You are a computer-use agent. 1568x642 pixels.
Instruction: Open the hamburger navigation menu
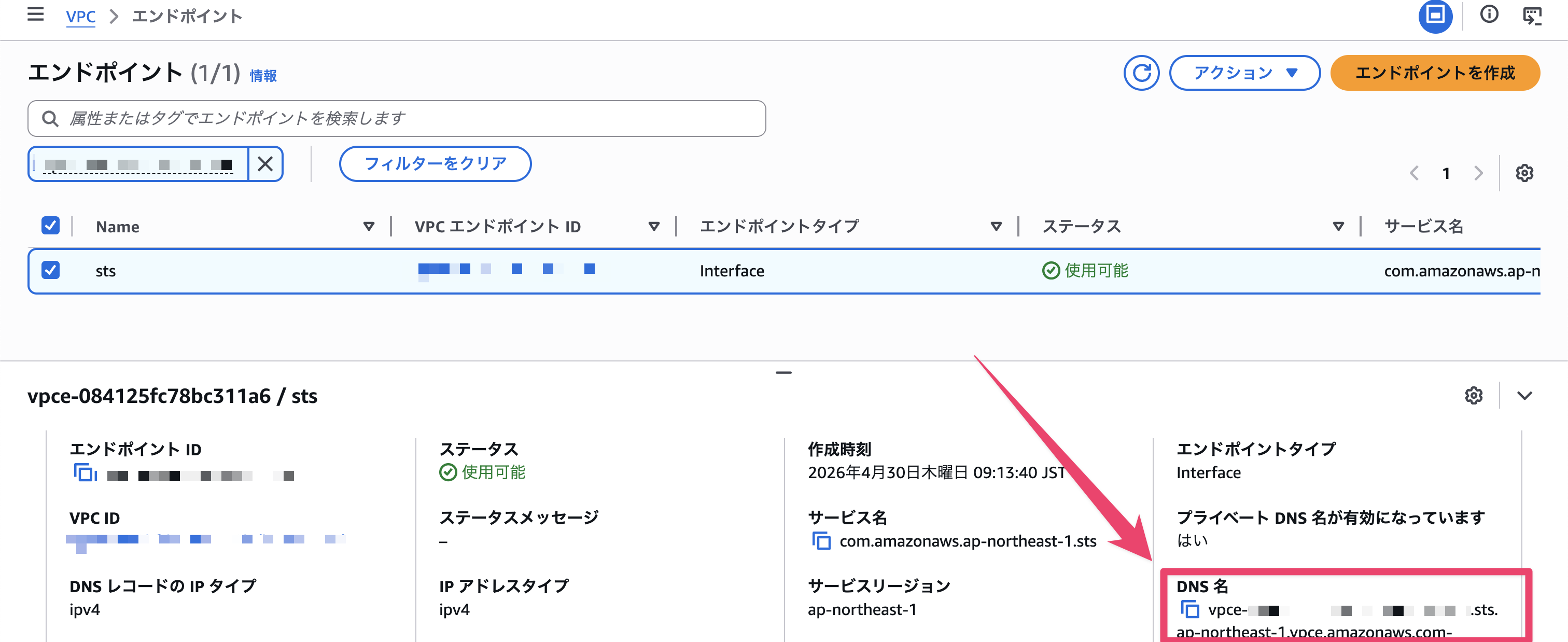35,15
